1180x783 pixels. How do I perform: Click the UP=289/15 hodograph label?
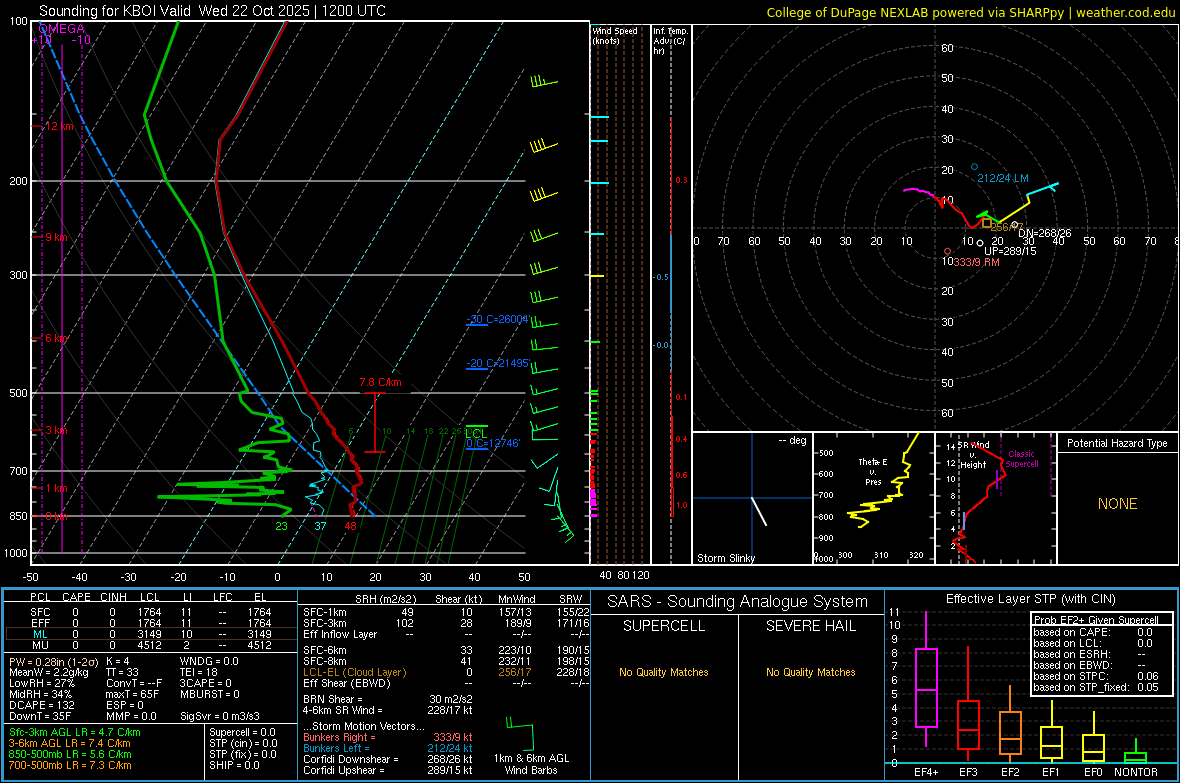tap(1010, 251)
